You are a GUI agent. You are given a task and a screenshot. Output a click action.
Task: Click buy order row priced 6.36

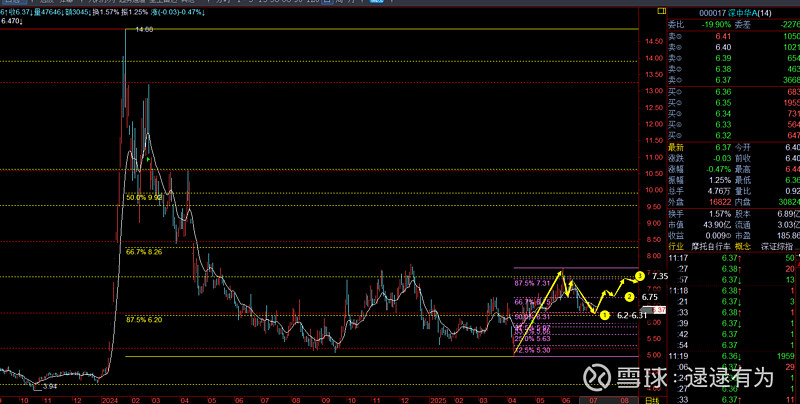[734, 92]
